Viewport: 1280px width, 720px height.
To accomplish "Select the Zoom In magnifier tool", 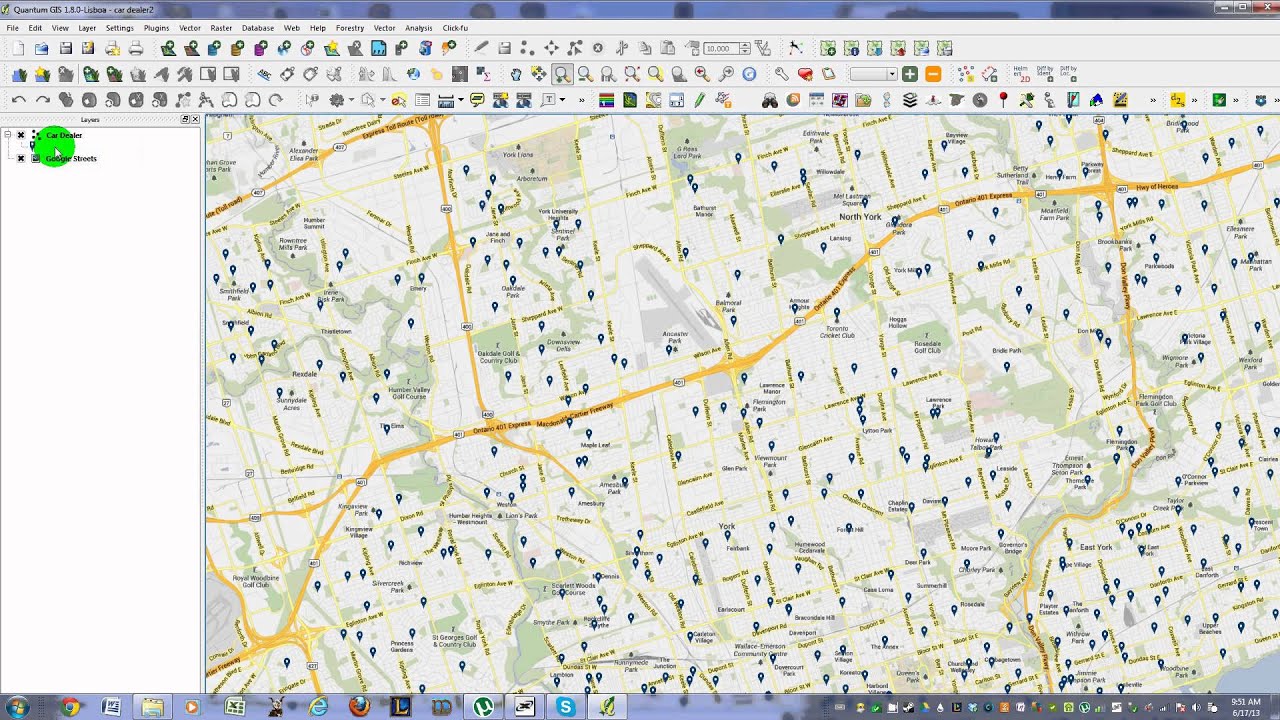I will click(563, 74).
